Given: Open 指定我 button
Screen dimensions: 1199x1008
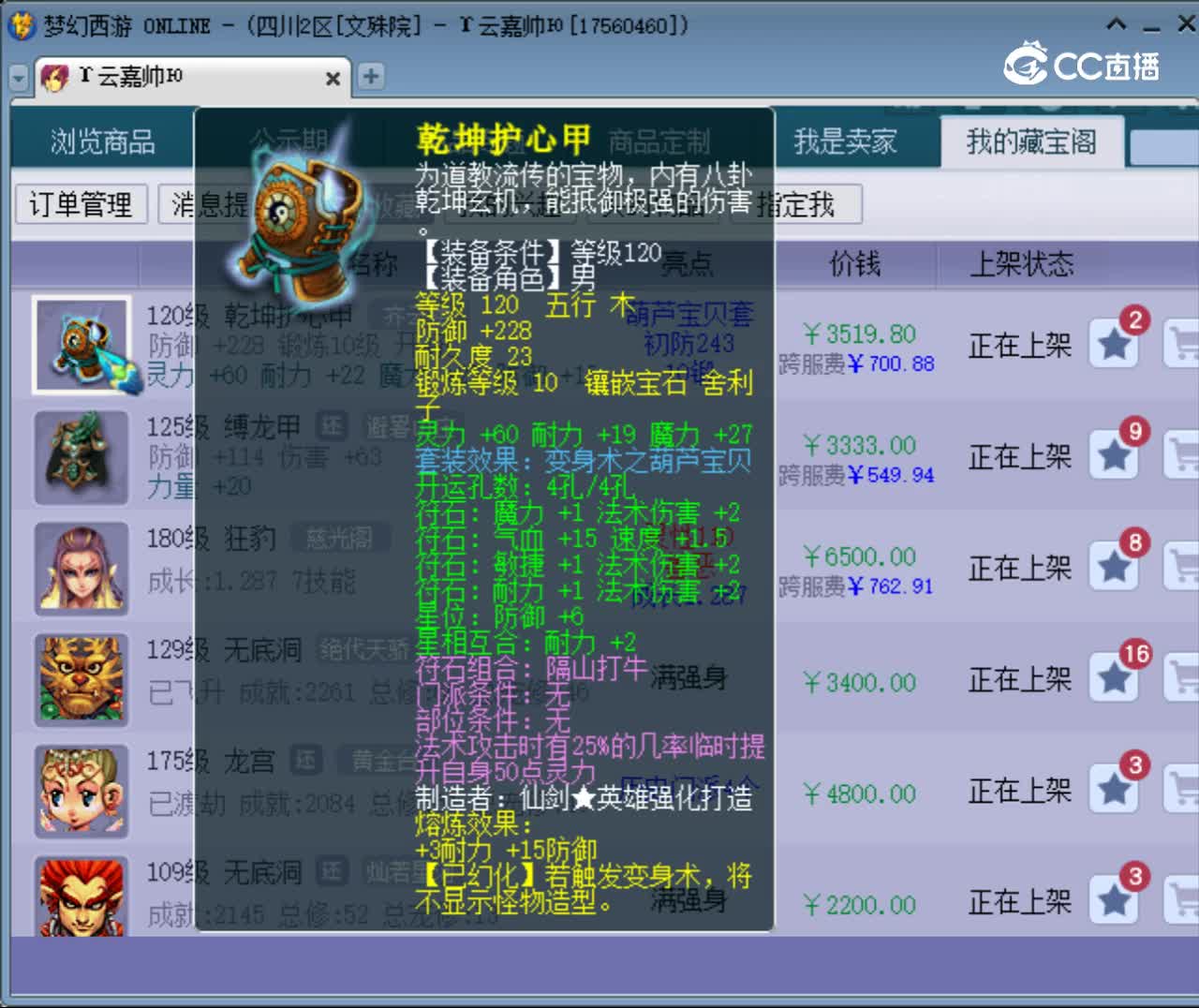Looking at the screenshot, I should 796,204.
